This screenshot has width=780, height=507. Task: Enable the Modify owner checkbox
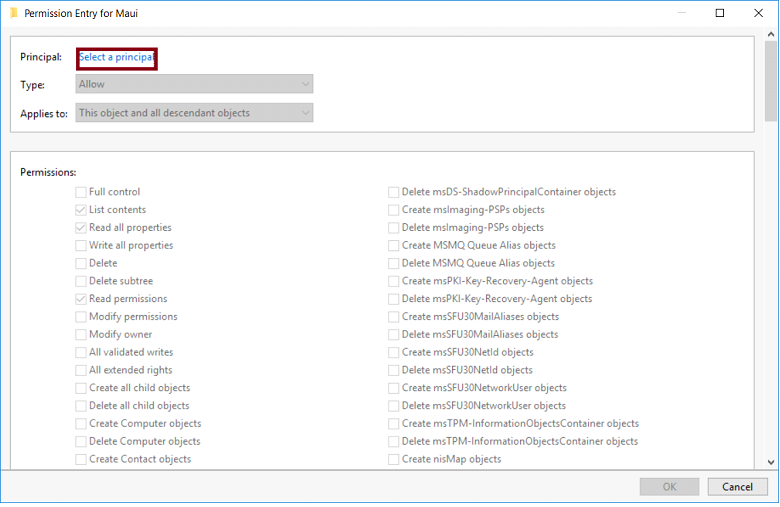click(81, 335)
